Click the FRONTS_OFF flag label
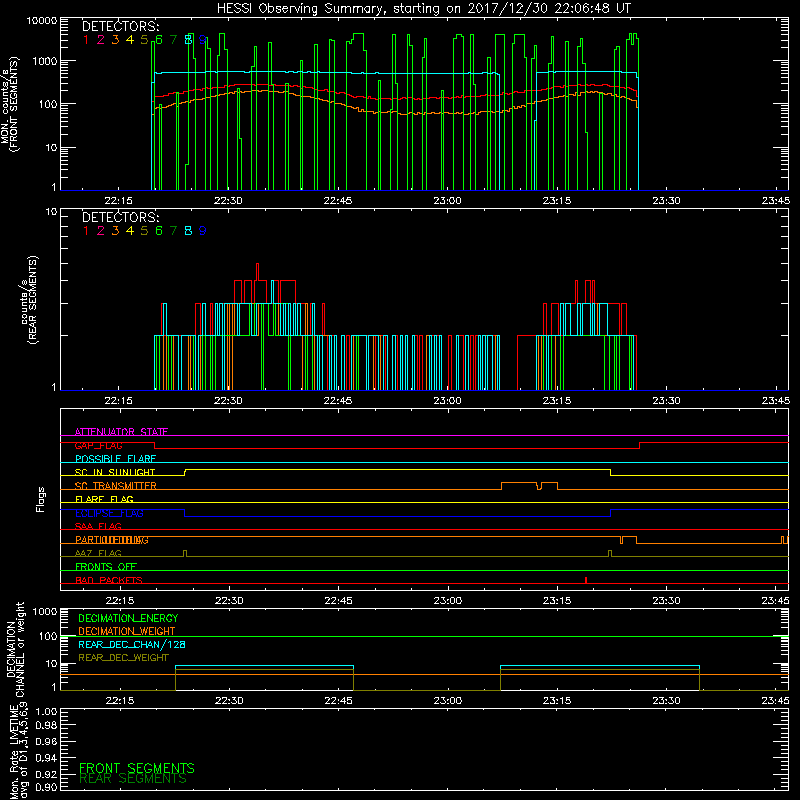The height and width of the screenshot is (800, 800). [106, 567]
